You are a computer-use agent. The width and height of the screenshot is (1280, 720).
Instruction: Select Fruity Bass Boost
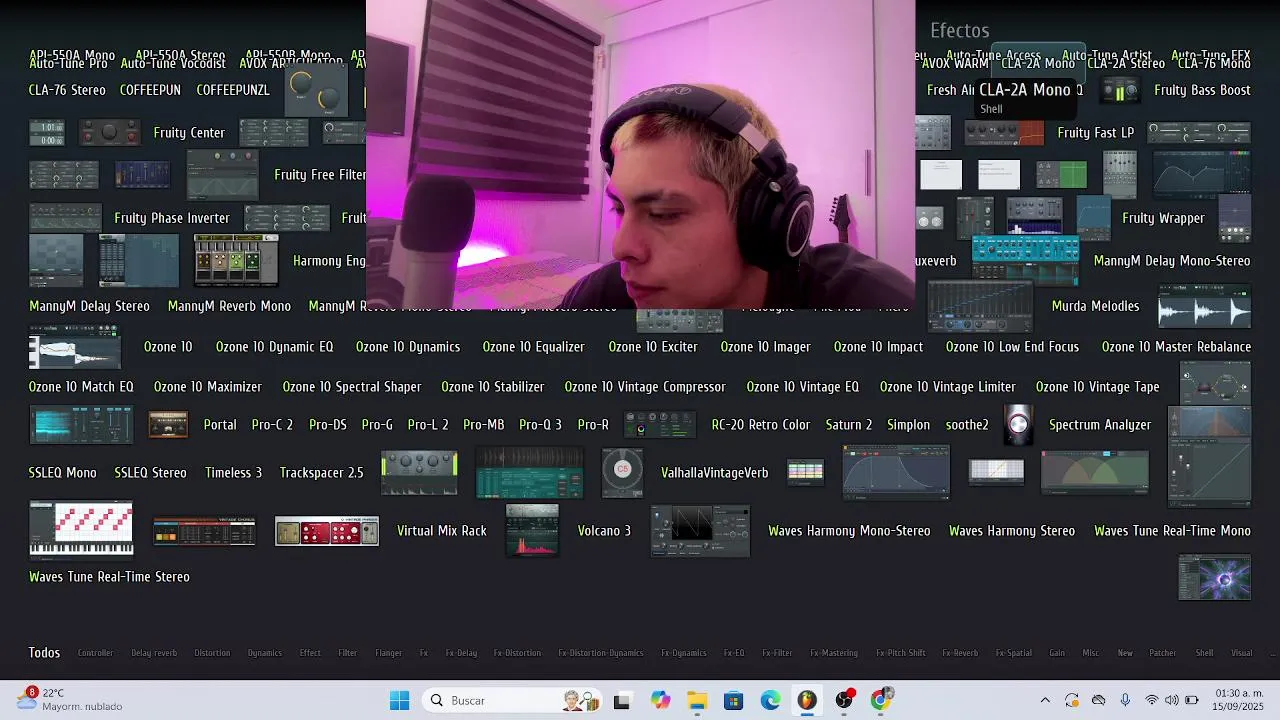[x=1202, y=90]
